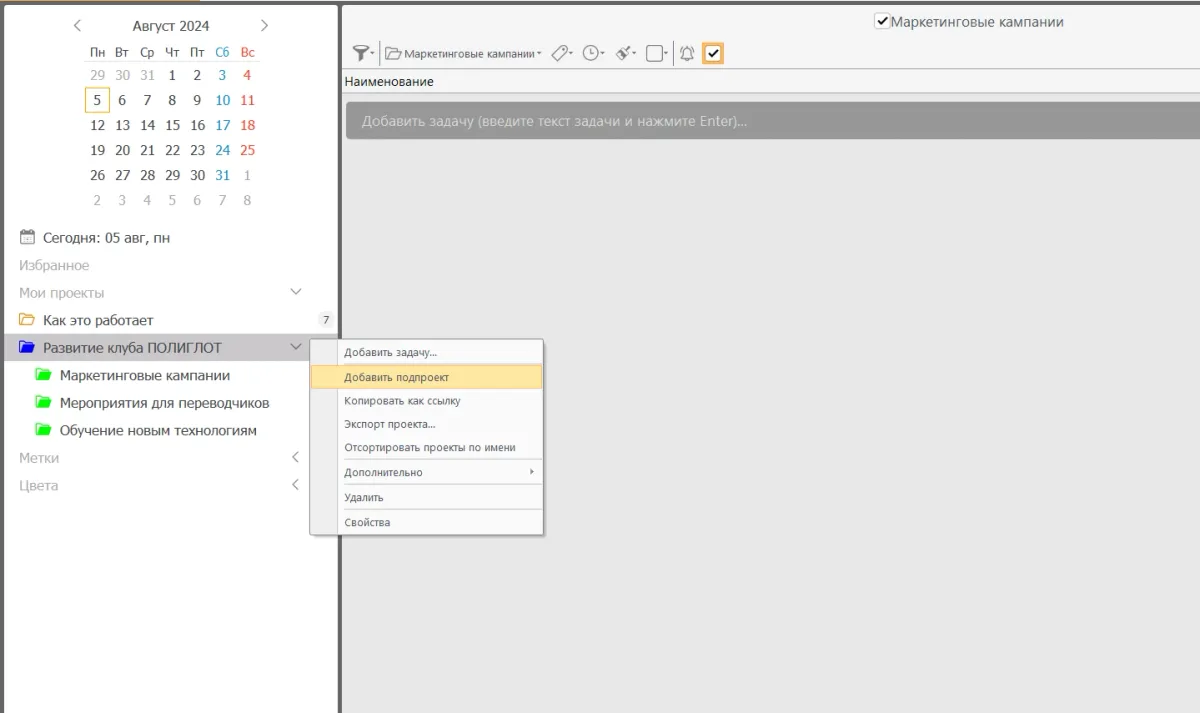Viewport: 1200px width, 713px height.
Task: Select Удалить in the context menu
Action: (x=364, y=497)
